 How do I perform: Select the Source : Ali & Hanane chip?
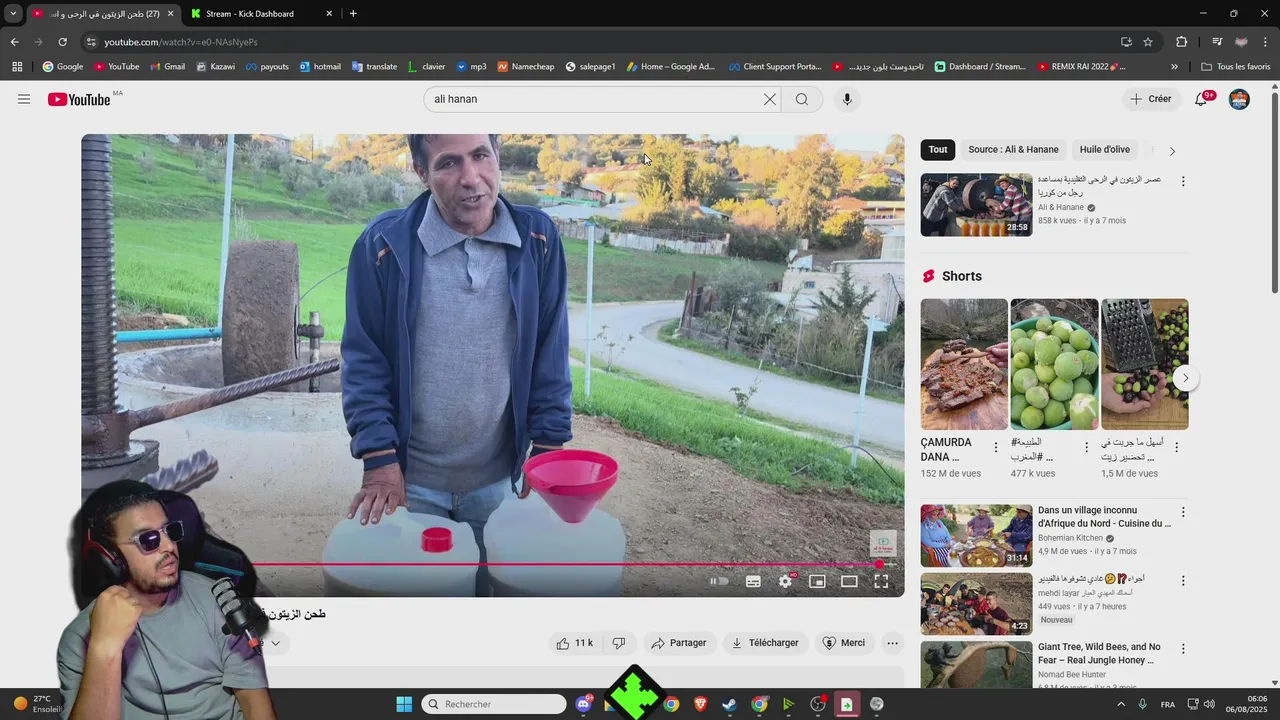(x=1013, y=150)
